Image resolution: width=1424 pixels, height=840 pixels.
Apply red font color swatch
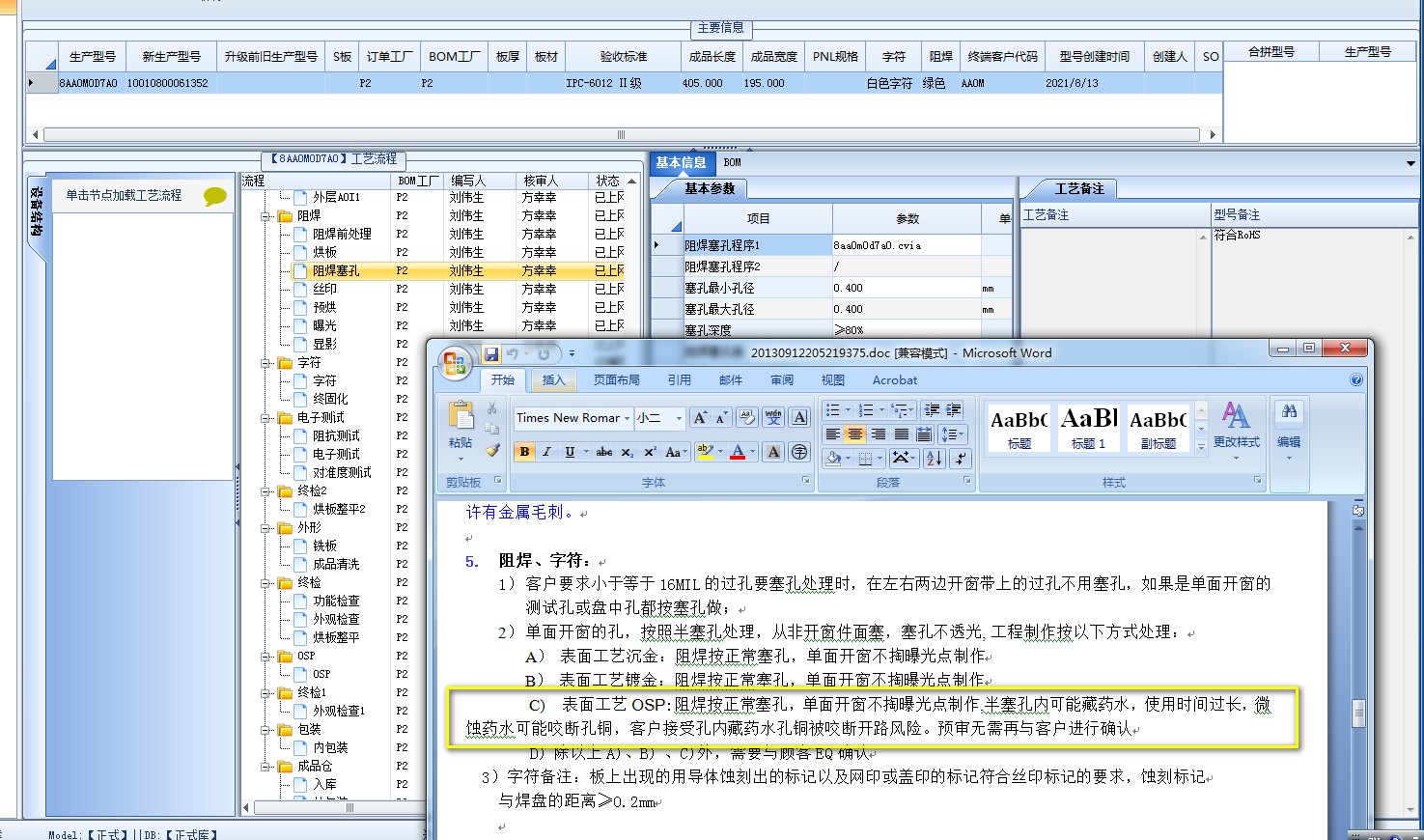[x=738, y=451]
